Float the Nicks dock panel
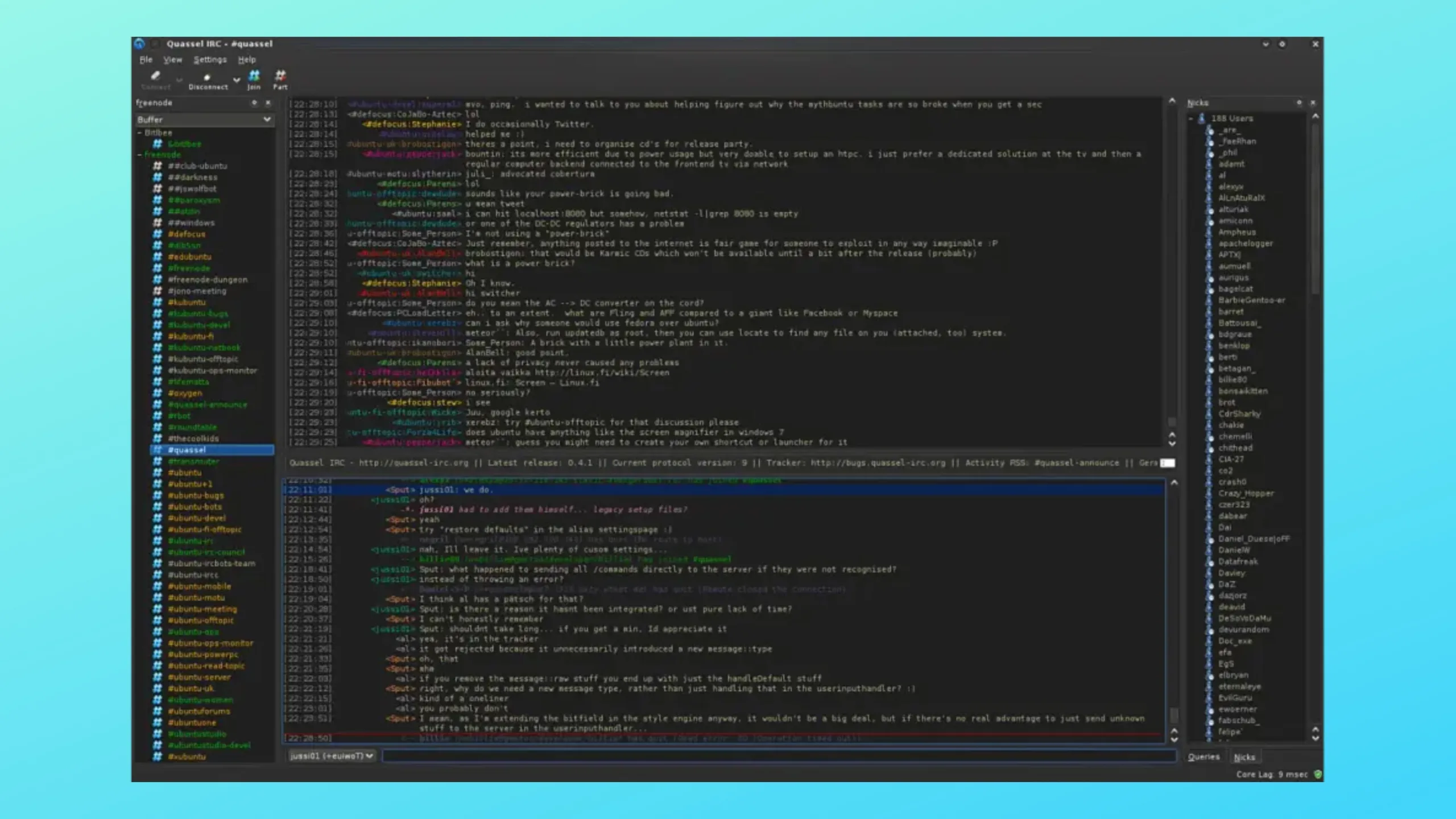1456x819 pixels. coord(1299,103)
